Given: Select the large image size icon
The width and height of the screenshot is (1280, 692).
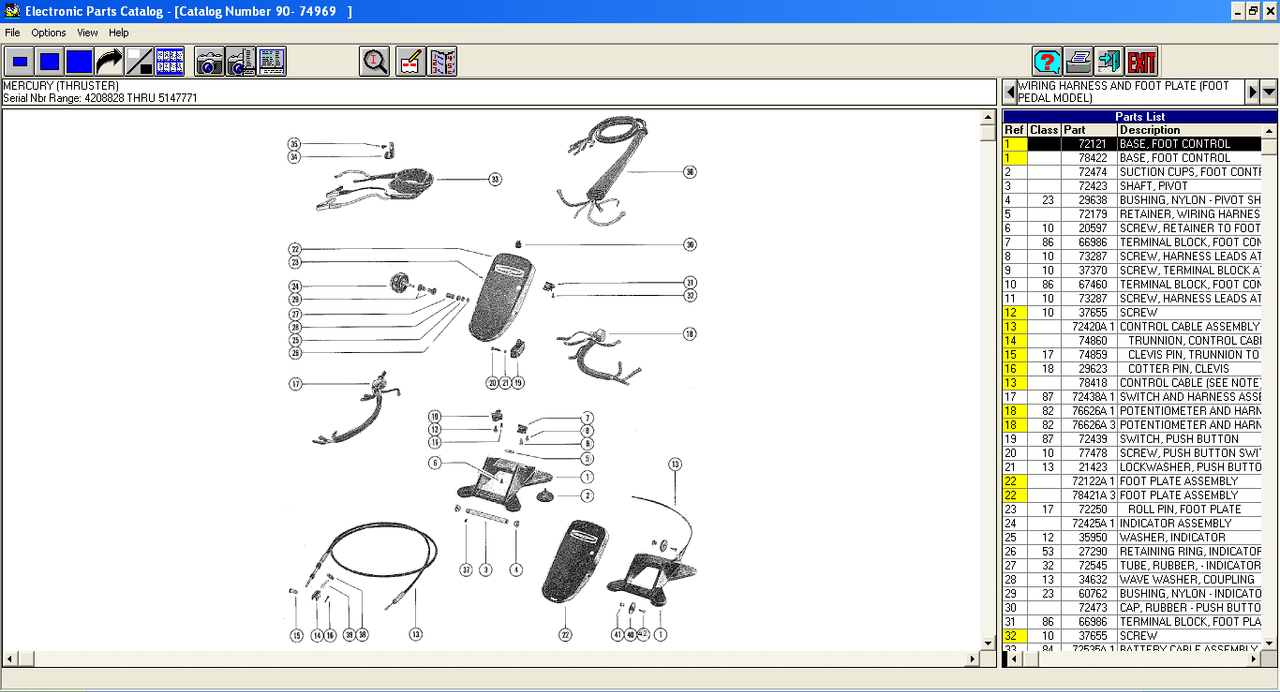Looking at the screenshot, I should (x=79, y=61).
